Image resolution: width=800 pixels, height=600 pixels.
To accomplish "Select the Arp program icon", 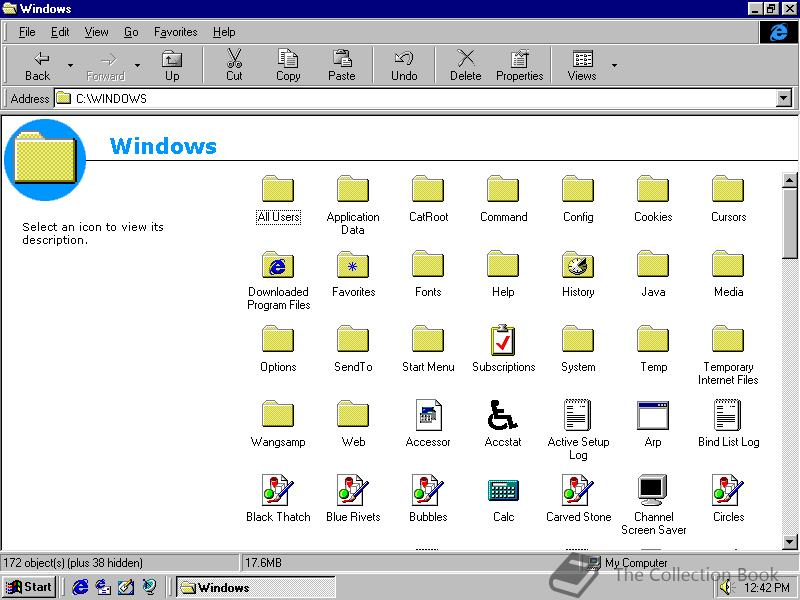I will point(653,424).
